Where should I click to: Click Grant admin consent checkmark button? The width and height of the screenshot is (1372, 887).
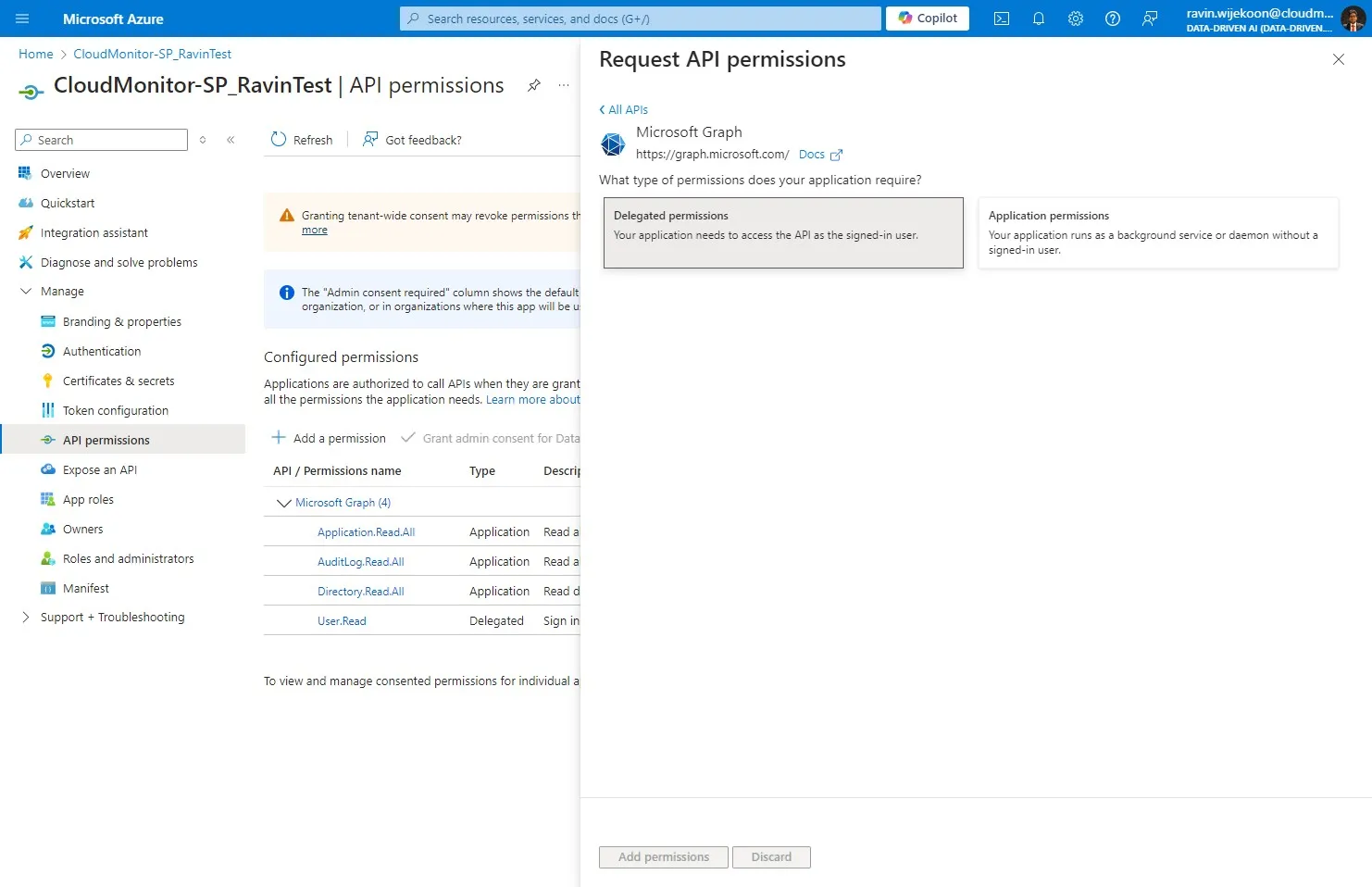click(490, 438)
